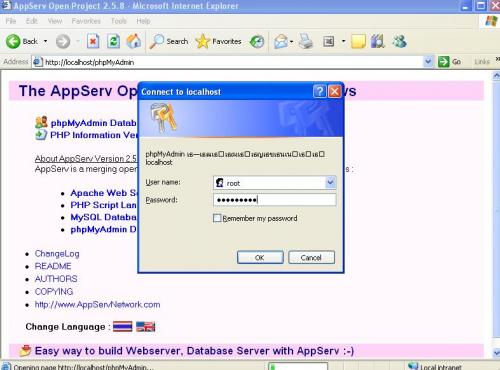This screenshot has height=370, width=500.
Task: Open MySQL Database link
Action: pyautogui.click(x=104, y=217)
